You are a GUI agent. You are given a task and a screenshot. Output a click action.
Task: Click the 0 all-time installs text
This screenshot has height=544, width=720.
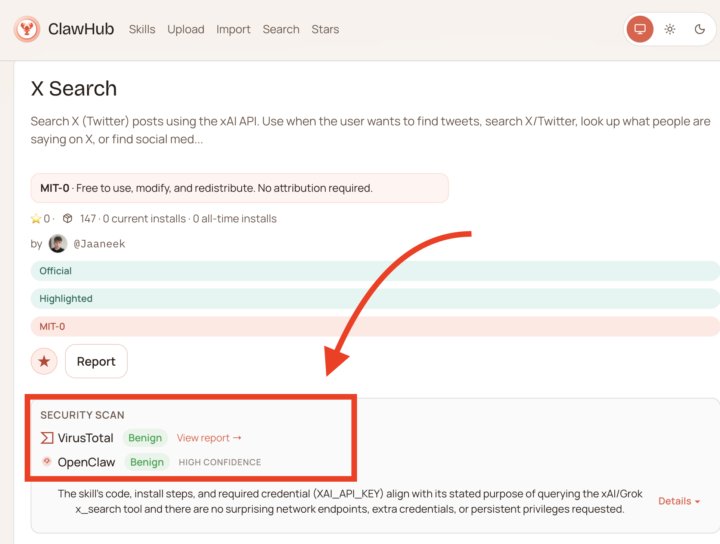(x=235, y=219)
